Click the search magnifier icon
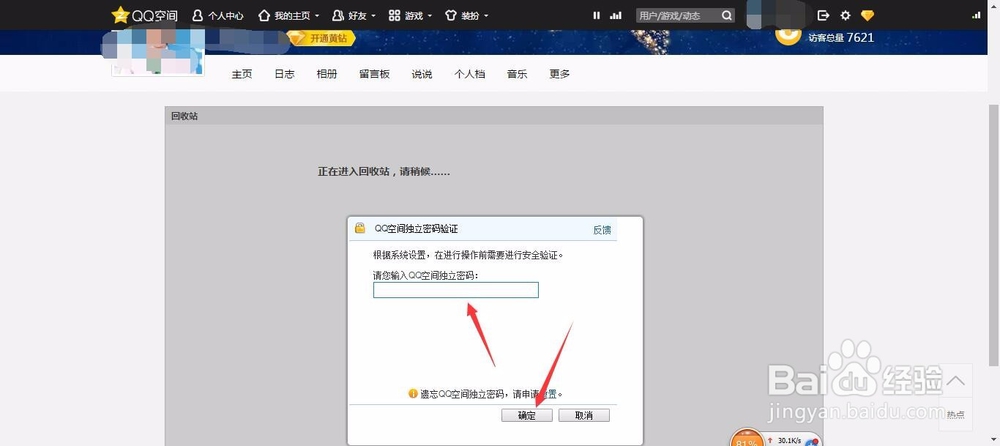This screenshot has width=1000, height=446. (x=727, y=15)
